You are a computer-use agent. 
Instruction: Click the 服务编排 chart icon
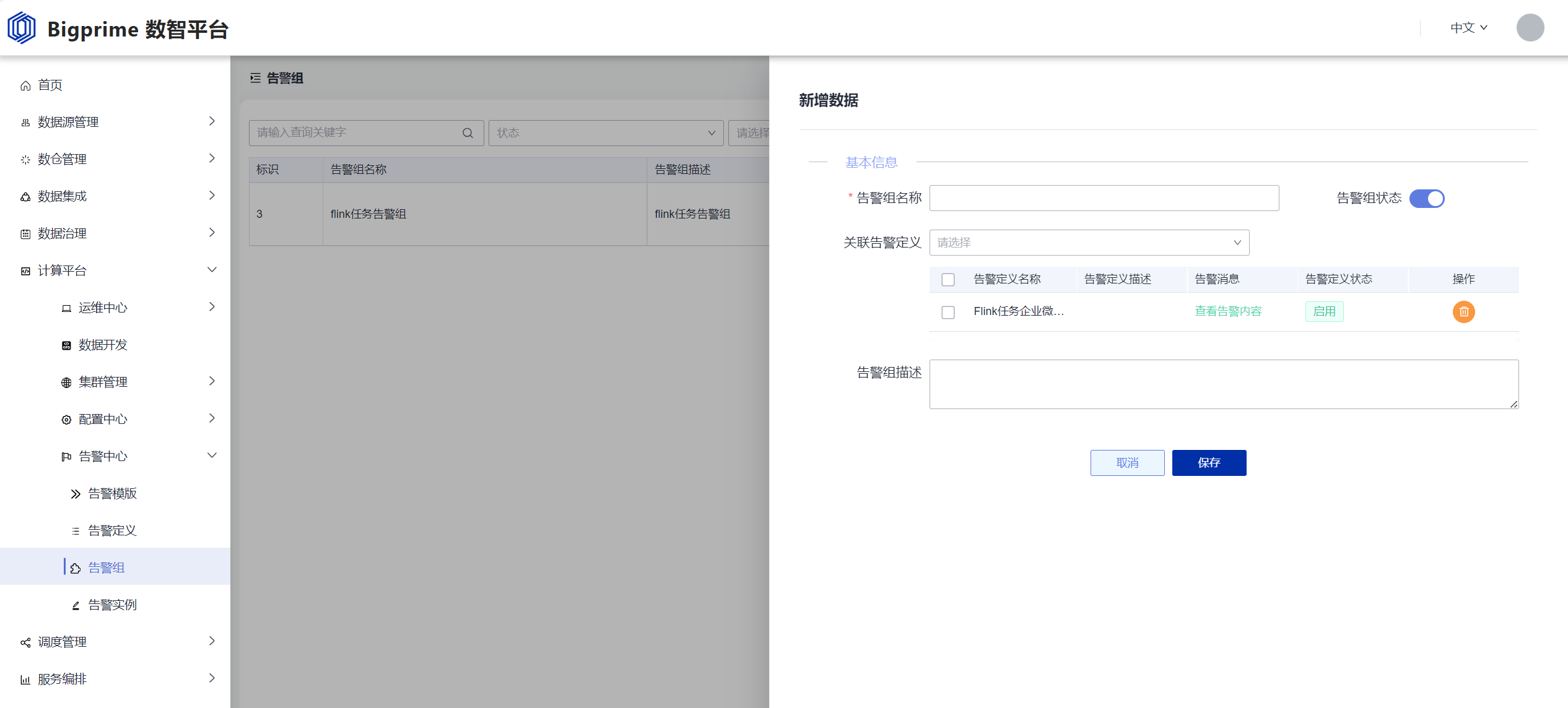coord(25,680)
